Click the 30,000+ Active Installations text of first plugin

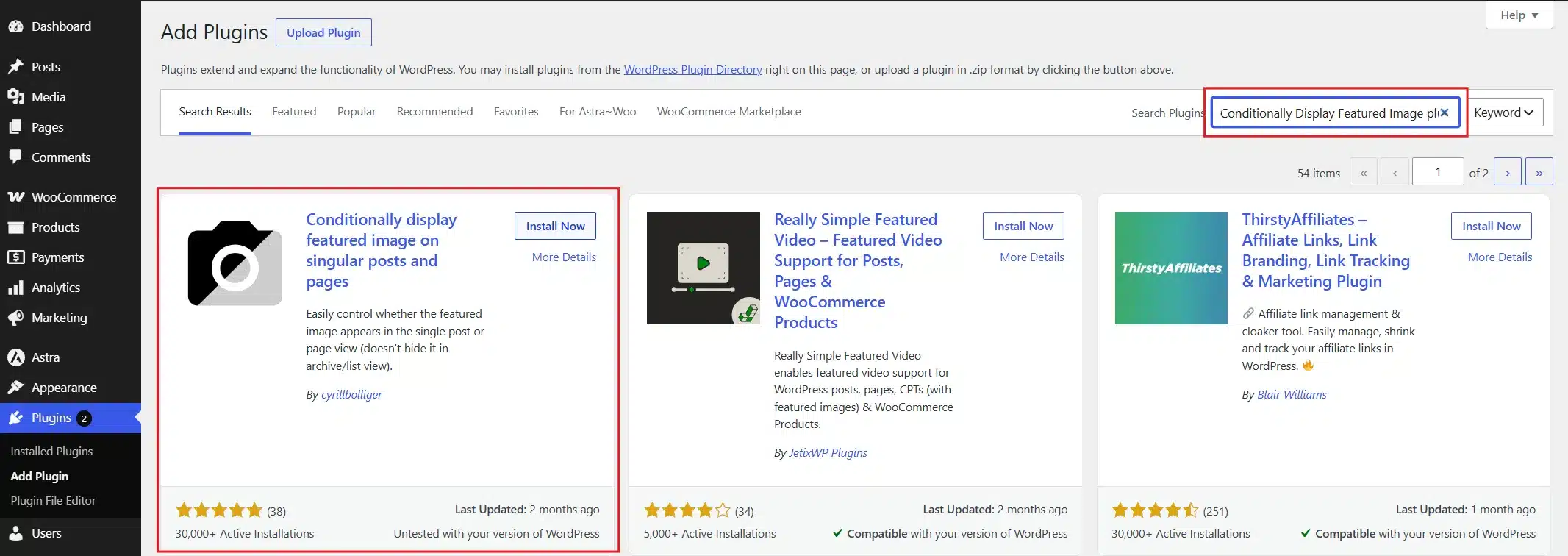click(244, 534)
